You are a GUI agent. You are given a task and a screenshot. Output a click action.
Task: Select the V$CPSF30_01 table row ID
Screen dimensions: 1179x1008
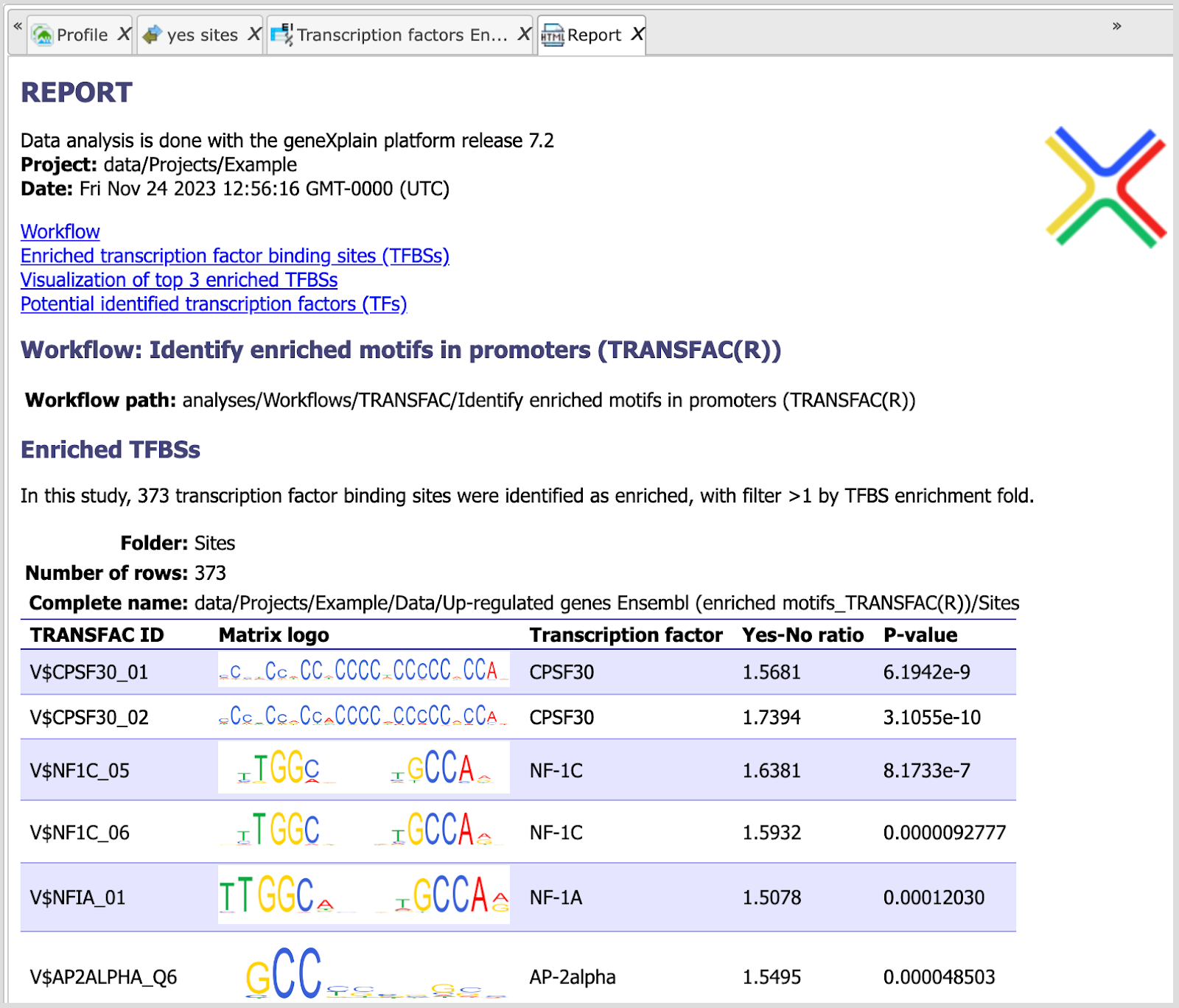tap(89, 672)
